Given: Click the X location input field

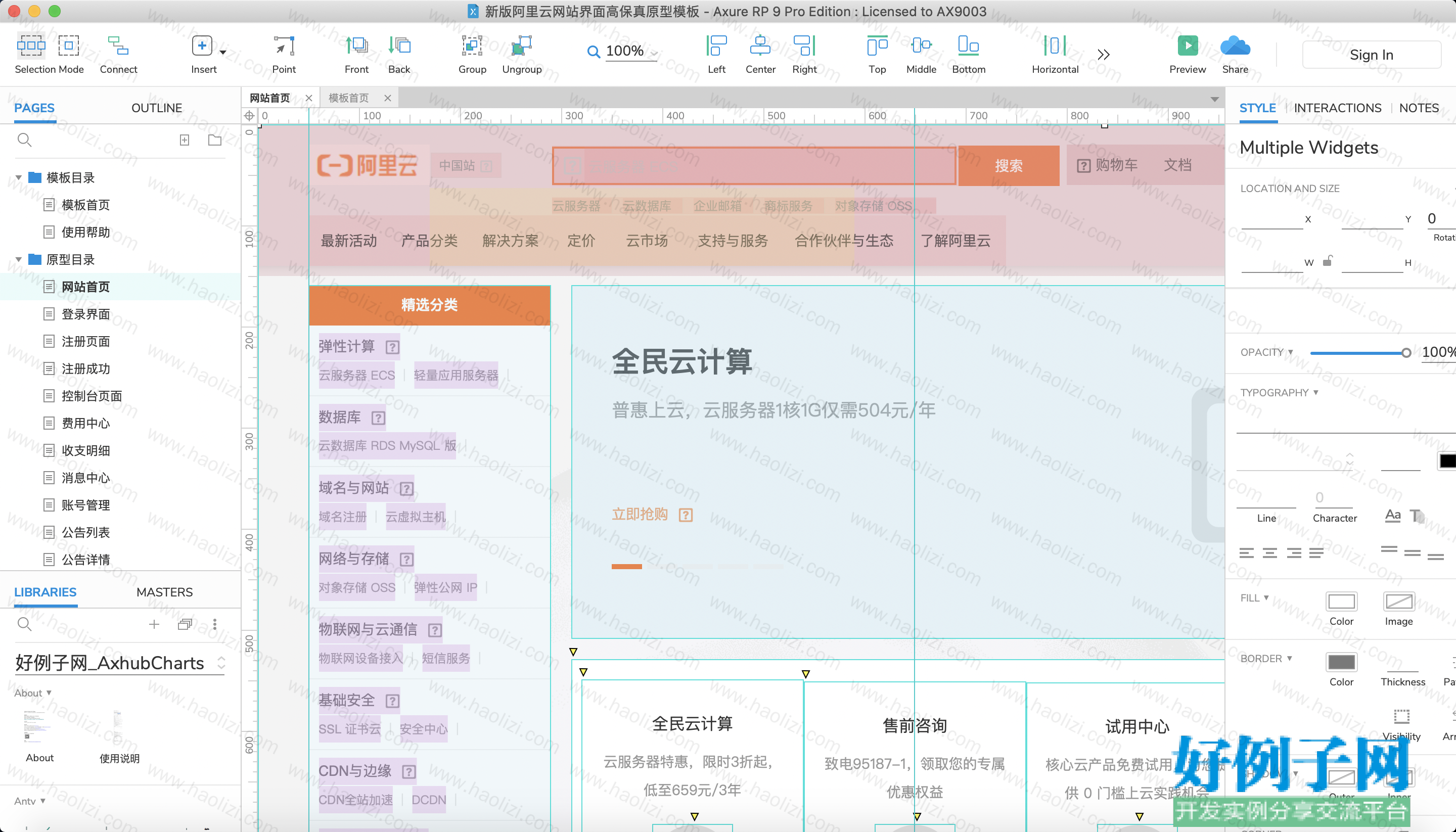Looking at the screenshot, I should point(1272,219).
